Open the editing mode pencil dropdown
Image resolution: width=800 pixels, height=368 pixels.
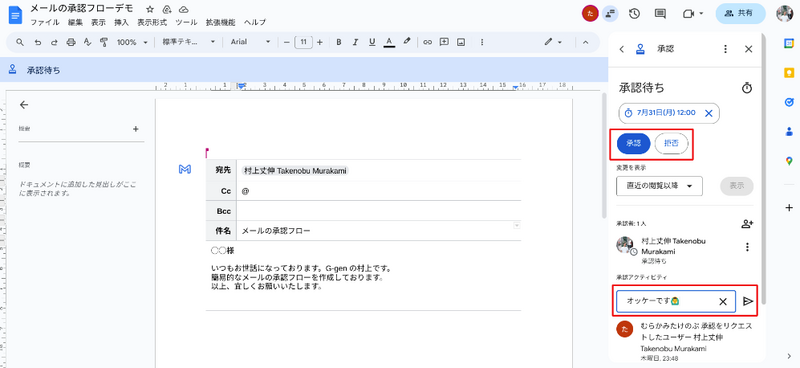[x=553, y=42]
